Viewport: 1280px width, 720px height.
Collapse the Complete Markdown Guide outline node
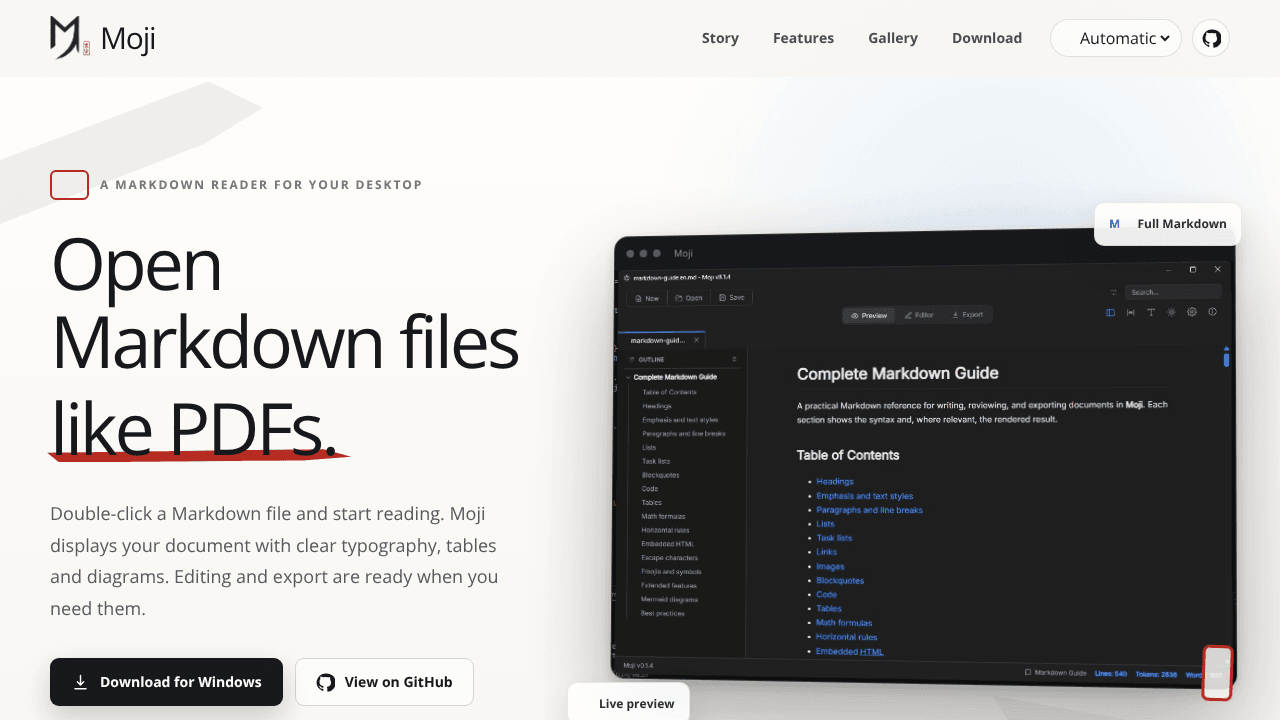(628, 377)
